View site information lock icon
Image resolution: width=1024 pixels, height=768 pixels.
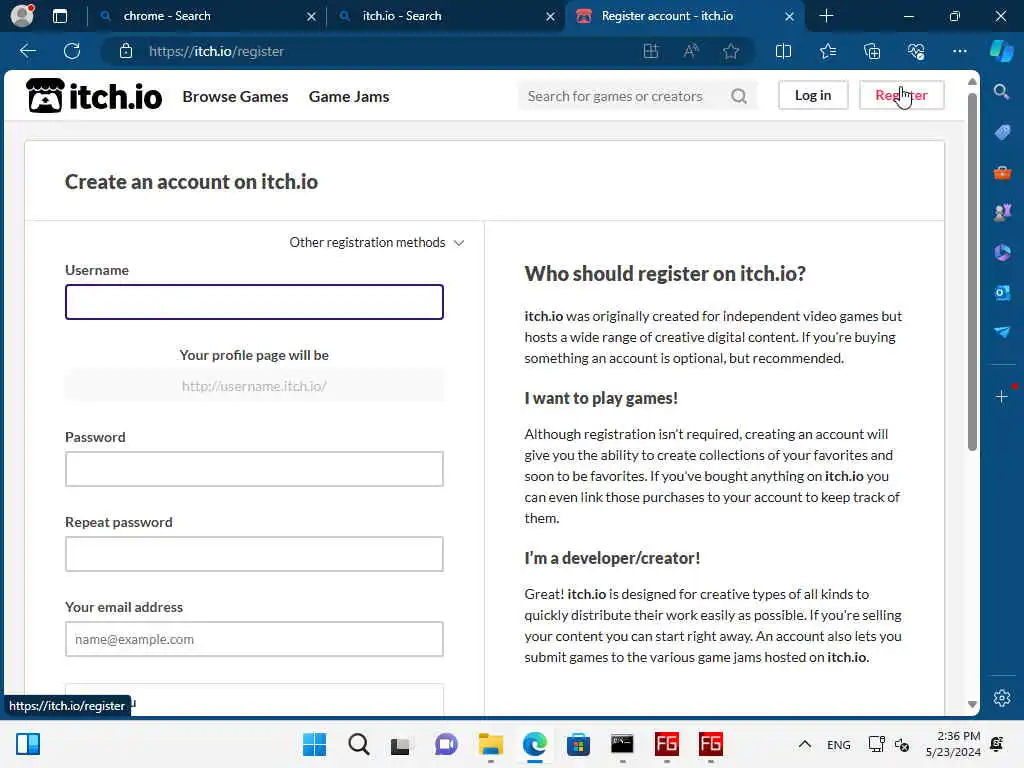pyautogui.click(x=126, y=51)
